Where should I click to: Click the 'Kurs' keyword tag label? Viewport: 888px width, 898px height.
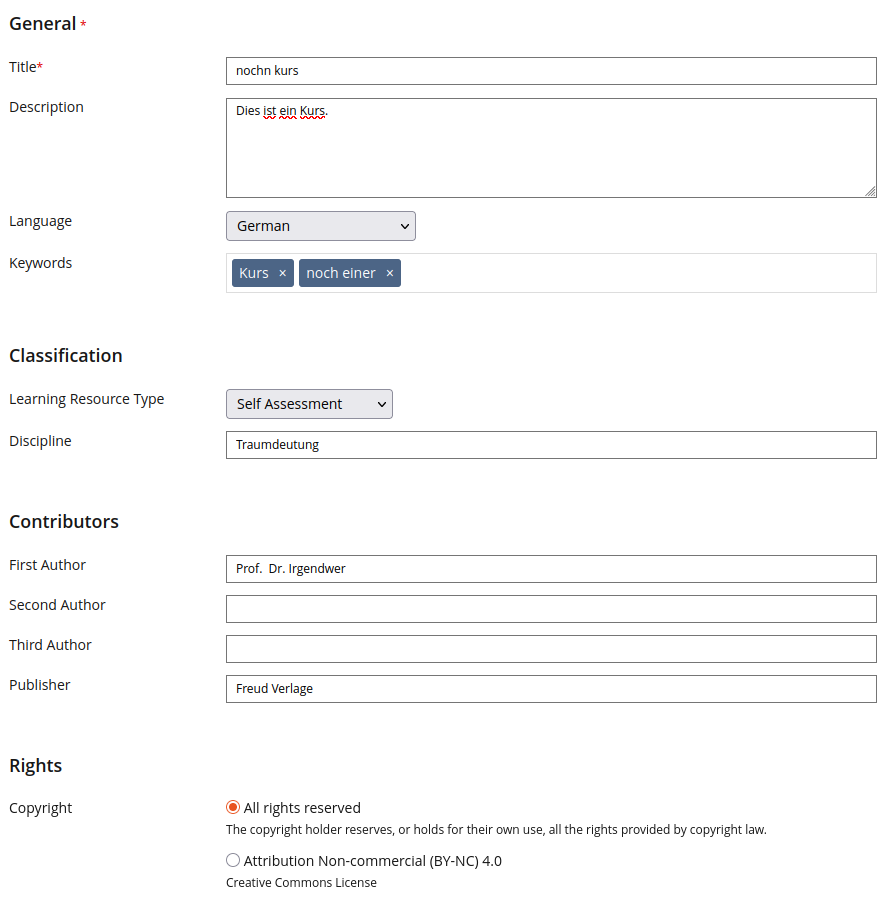pos(254,273)
